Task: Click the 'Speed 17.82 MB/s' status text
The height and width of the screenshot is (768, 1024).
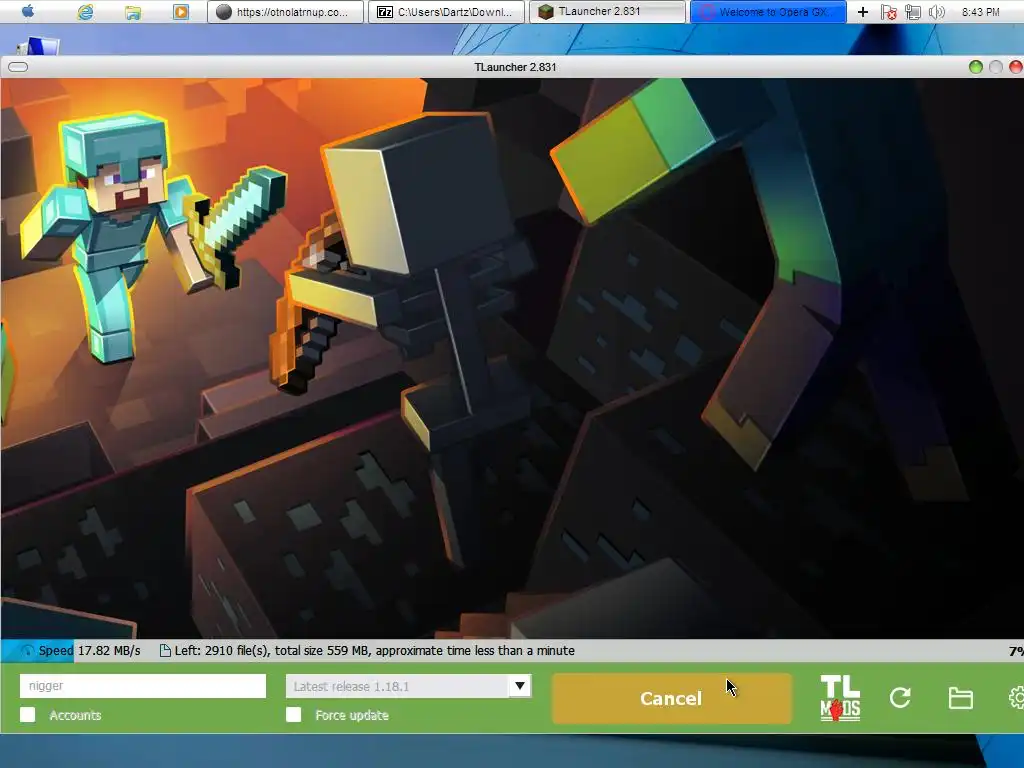Action: [x=89, y=650]
